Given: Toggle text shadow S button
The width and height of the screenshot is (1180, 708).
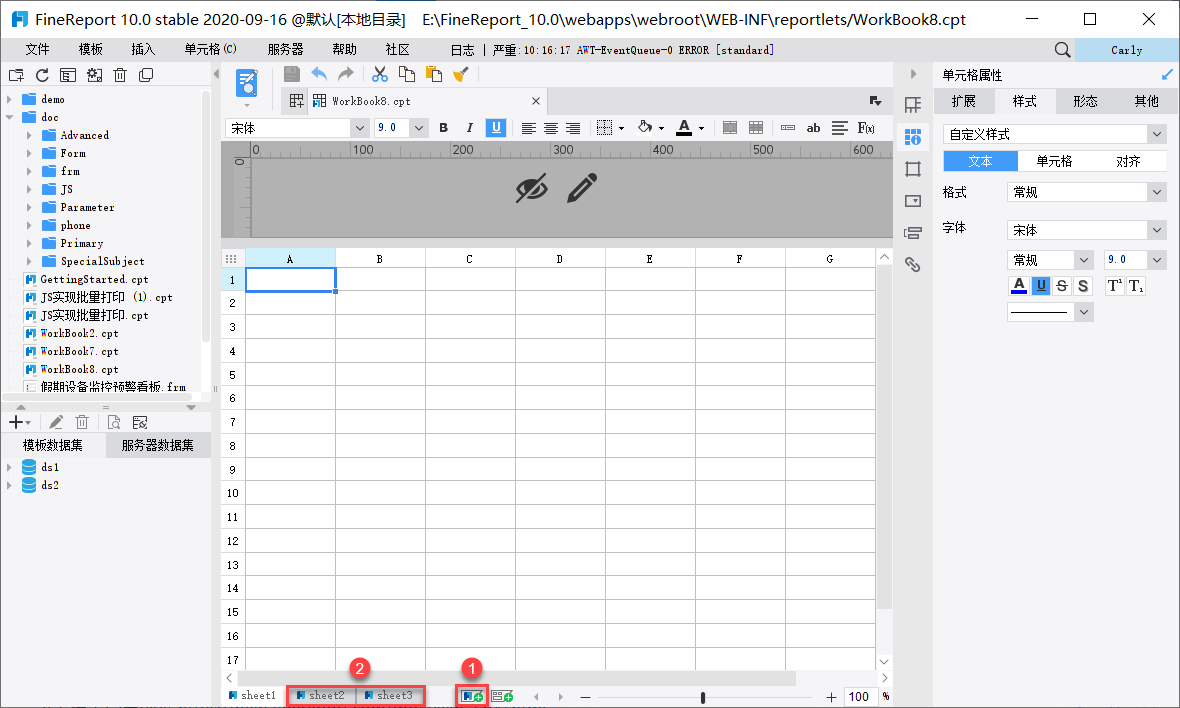Looking at the screenshot, I should click(x=1083, y=286).
